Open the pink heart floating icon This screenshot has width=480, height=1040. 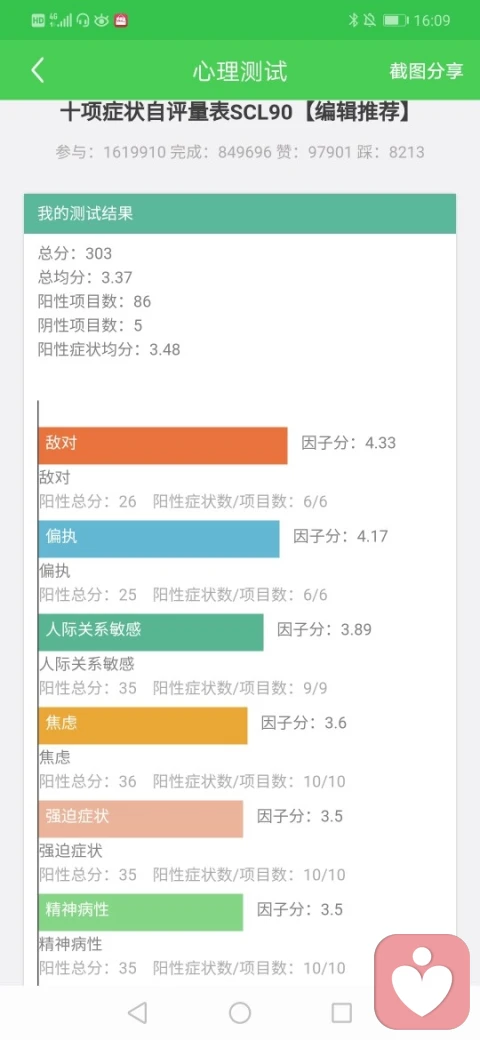tap(422, 982)
